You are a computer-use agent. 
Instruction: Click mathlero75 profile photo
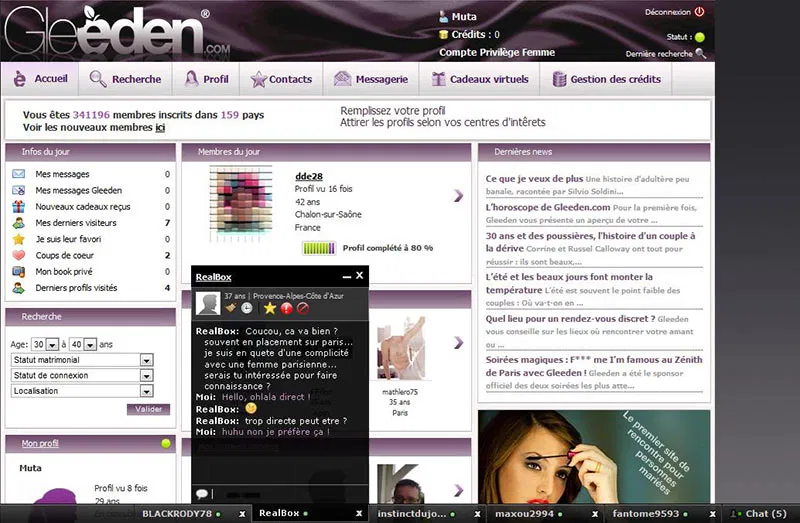click(x=401, y=348)
